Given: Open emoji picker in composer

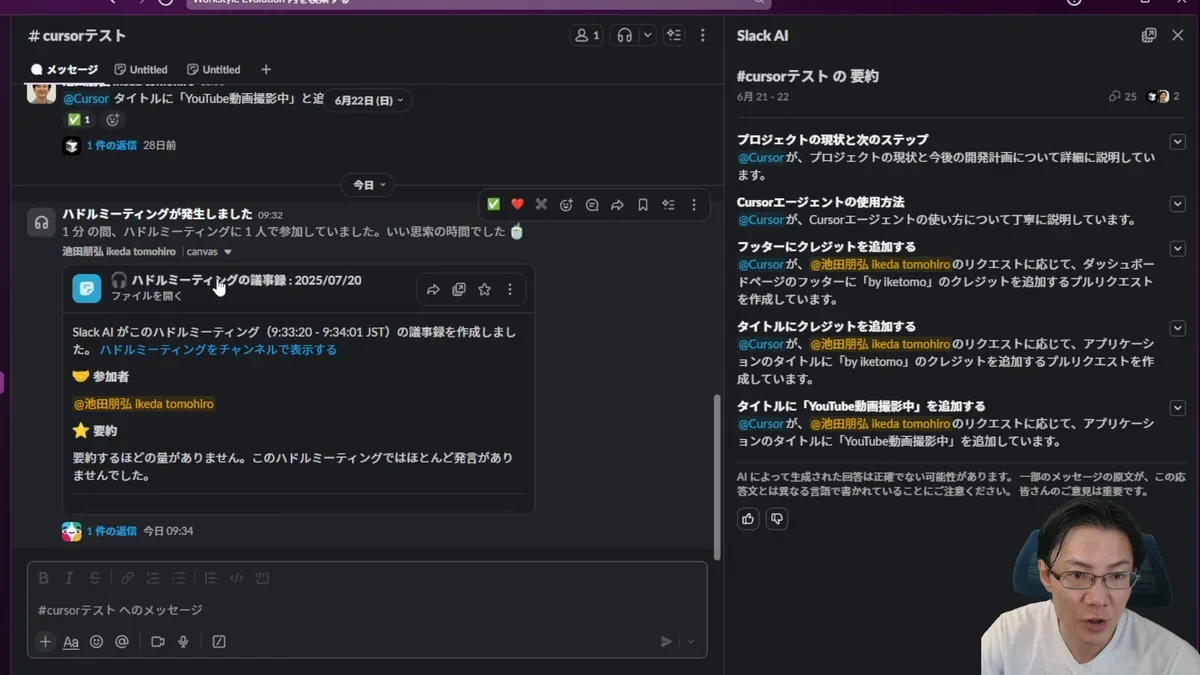Looking at the screenshot, I should [x=97, y=642].
